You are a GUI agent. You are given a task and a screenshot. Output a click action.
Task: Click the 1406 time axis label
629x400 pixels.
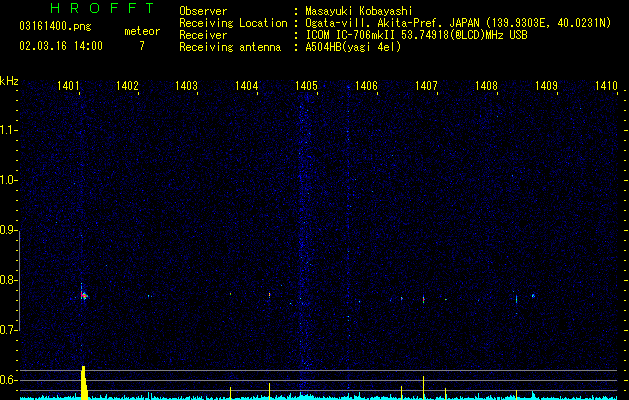coord(366,85)
